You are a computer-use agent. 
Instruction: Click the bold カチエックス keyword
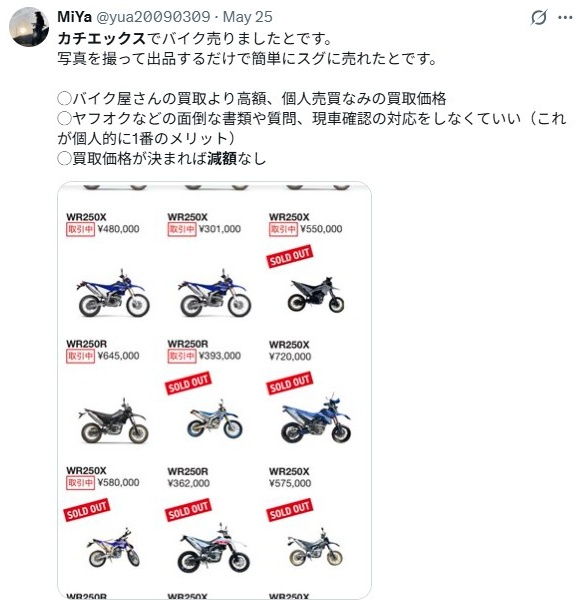pyautogui.click(x=102, y=38)
